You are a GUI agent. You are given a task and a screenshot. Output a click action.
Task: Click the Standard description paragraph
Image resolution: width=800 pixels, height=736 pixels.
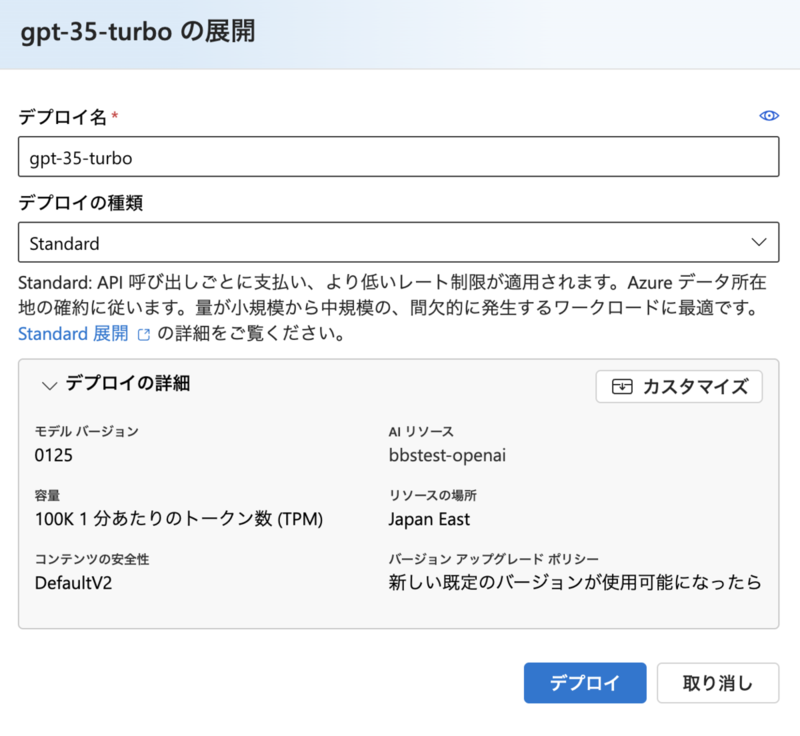click(393, 308)
